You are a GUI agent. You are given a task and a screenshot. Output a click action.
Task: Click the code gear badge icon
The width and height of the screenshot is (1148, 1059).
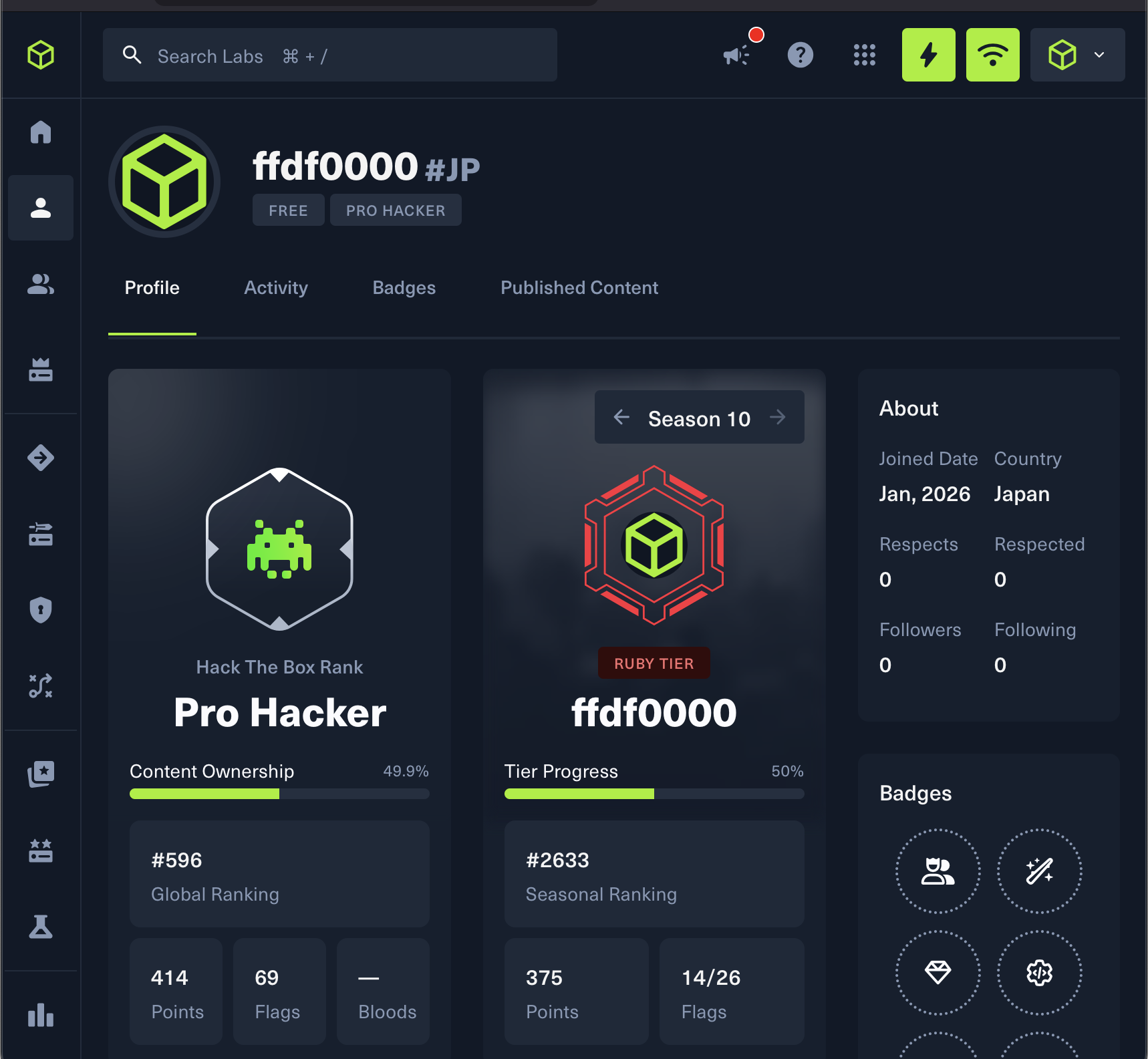[x=1040, y=973]
